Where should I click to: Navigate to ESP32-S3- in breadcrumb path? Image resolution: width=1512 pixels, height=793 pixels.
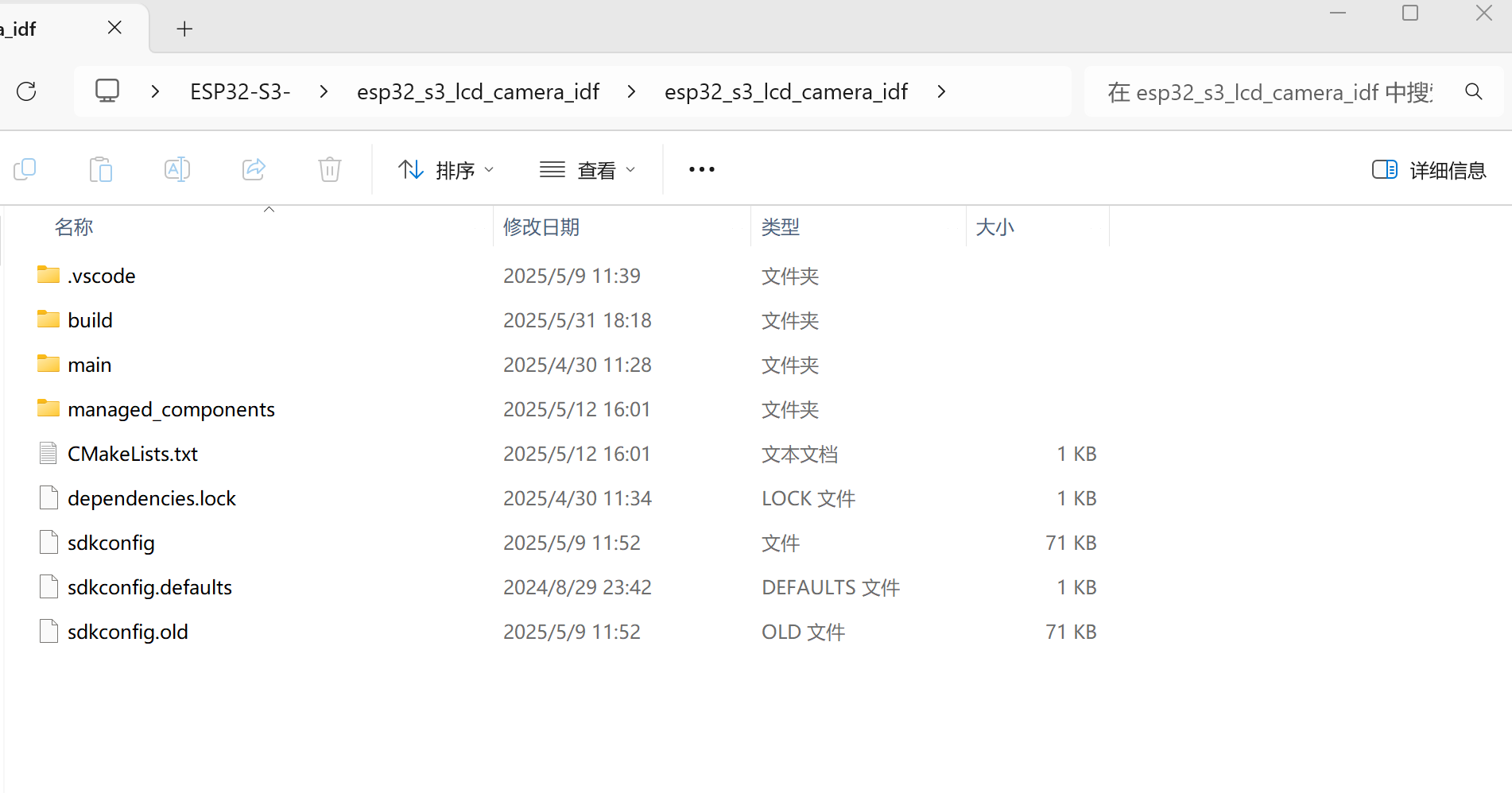(240, 91)
